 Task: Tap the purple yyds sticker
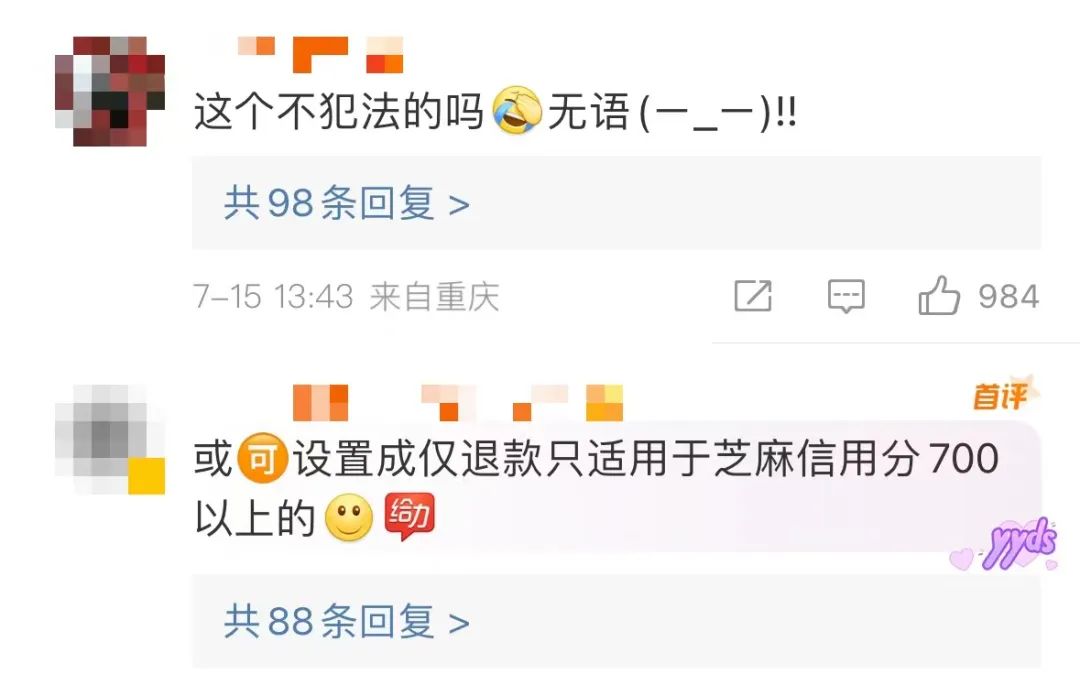[x=1006, y=545]
